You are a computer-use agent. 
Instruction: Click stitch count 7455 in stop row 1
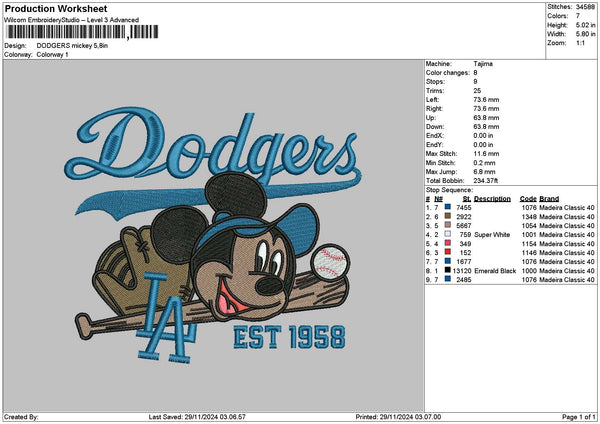(464, 207)
